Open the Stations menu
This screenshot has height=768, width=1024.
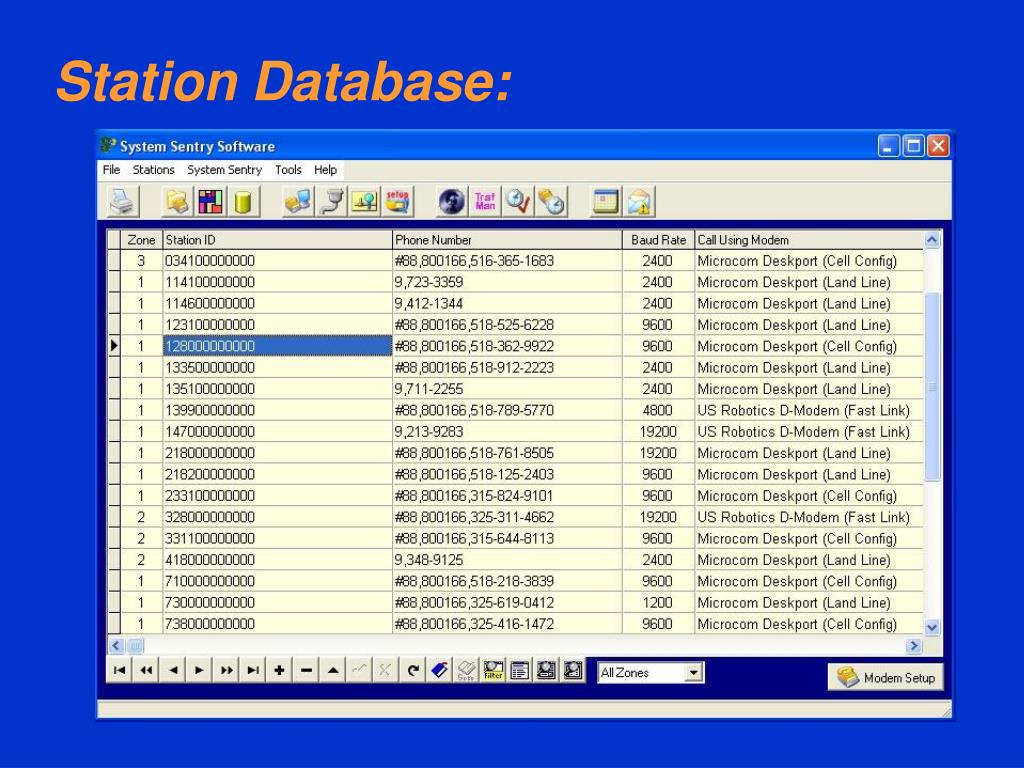[153, 170]
